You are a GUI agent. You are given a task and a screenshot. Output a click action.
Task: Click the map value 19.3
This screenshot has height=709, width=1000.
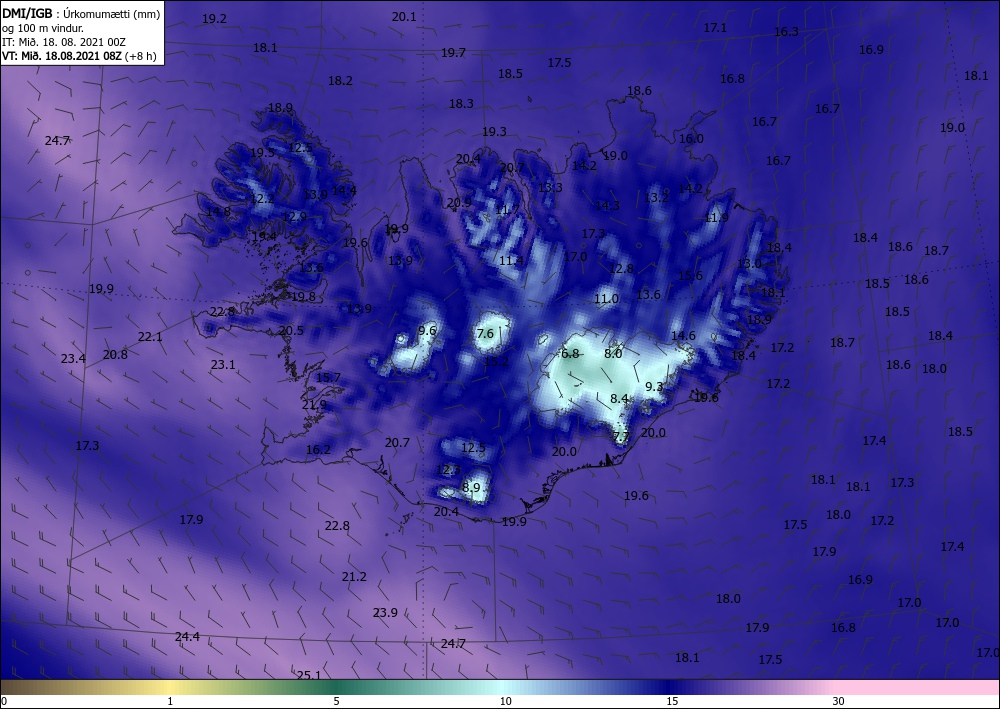click(x=494, y=131)
